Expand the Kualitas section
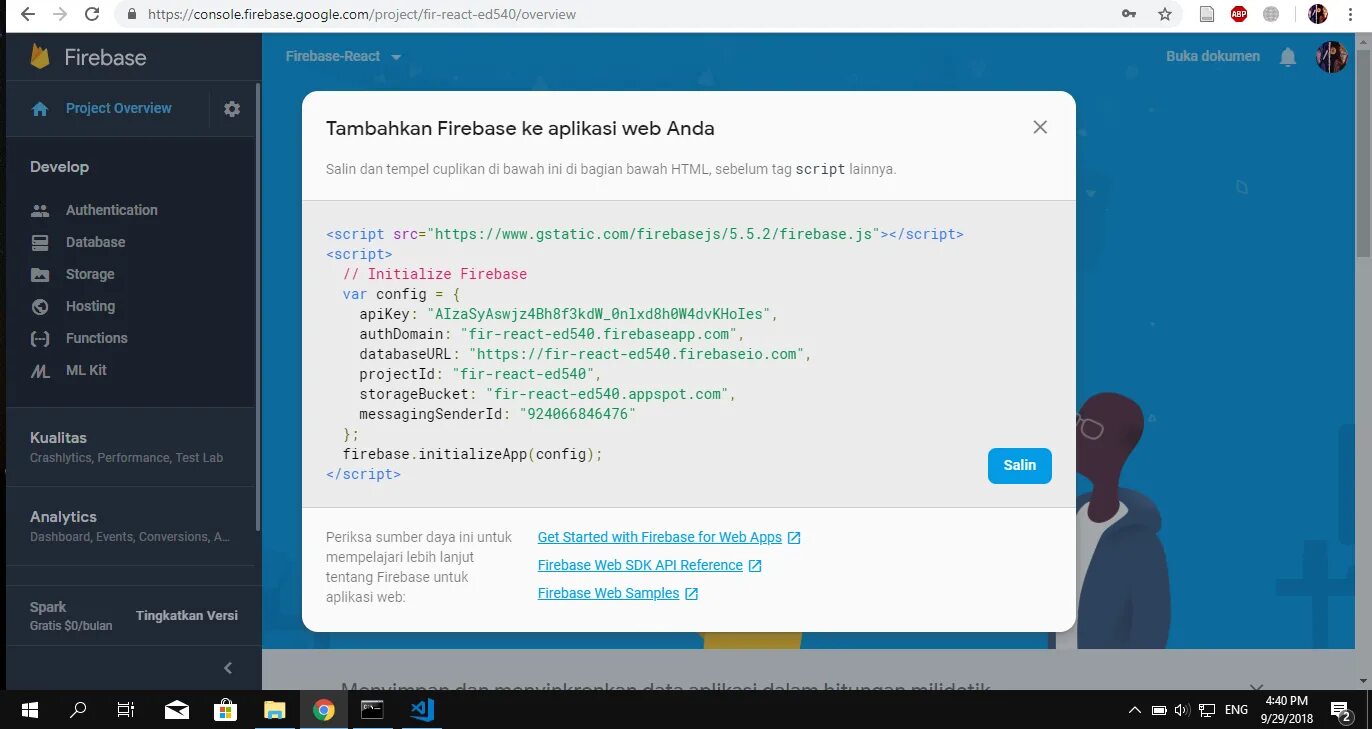This screenshot has height=729, width=1372. 130,447
